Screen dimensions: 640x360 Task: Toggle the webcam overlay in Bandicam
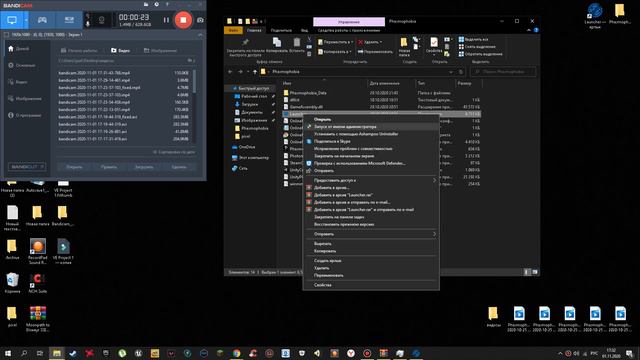102,20
